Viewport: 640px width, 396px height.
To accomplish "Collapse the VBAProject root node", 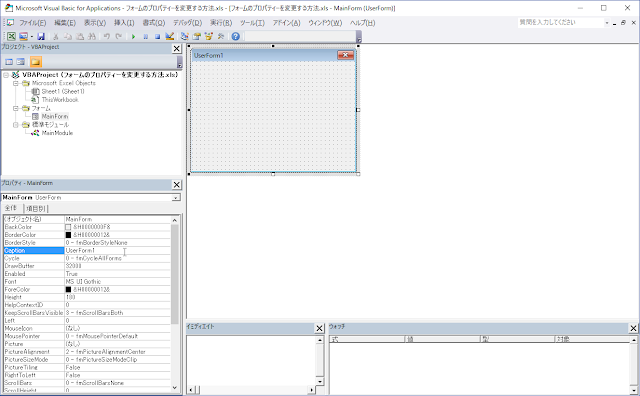I will point(6,75).
